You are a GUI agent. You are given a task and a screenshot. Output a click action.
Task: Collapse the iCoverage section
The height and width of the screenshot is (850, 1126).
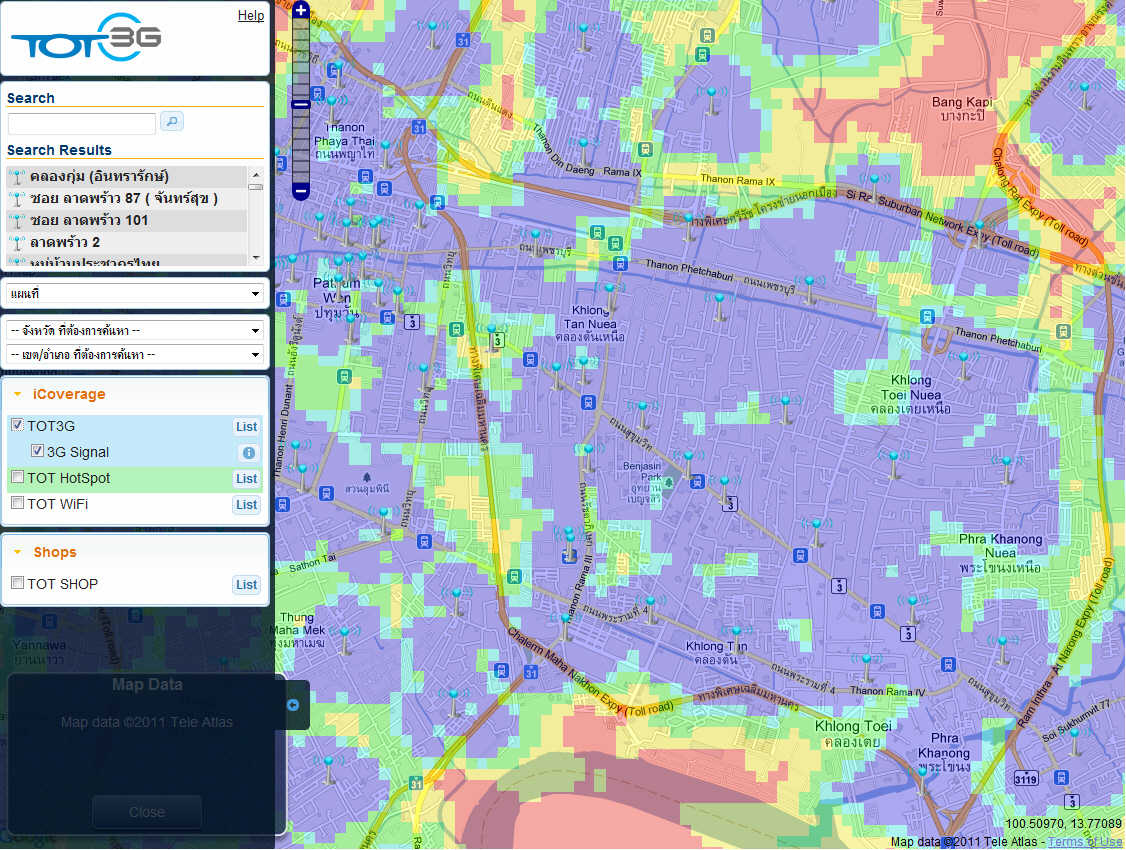click(18, 395)
